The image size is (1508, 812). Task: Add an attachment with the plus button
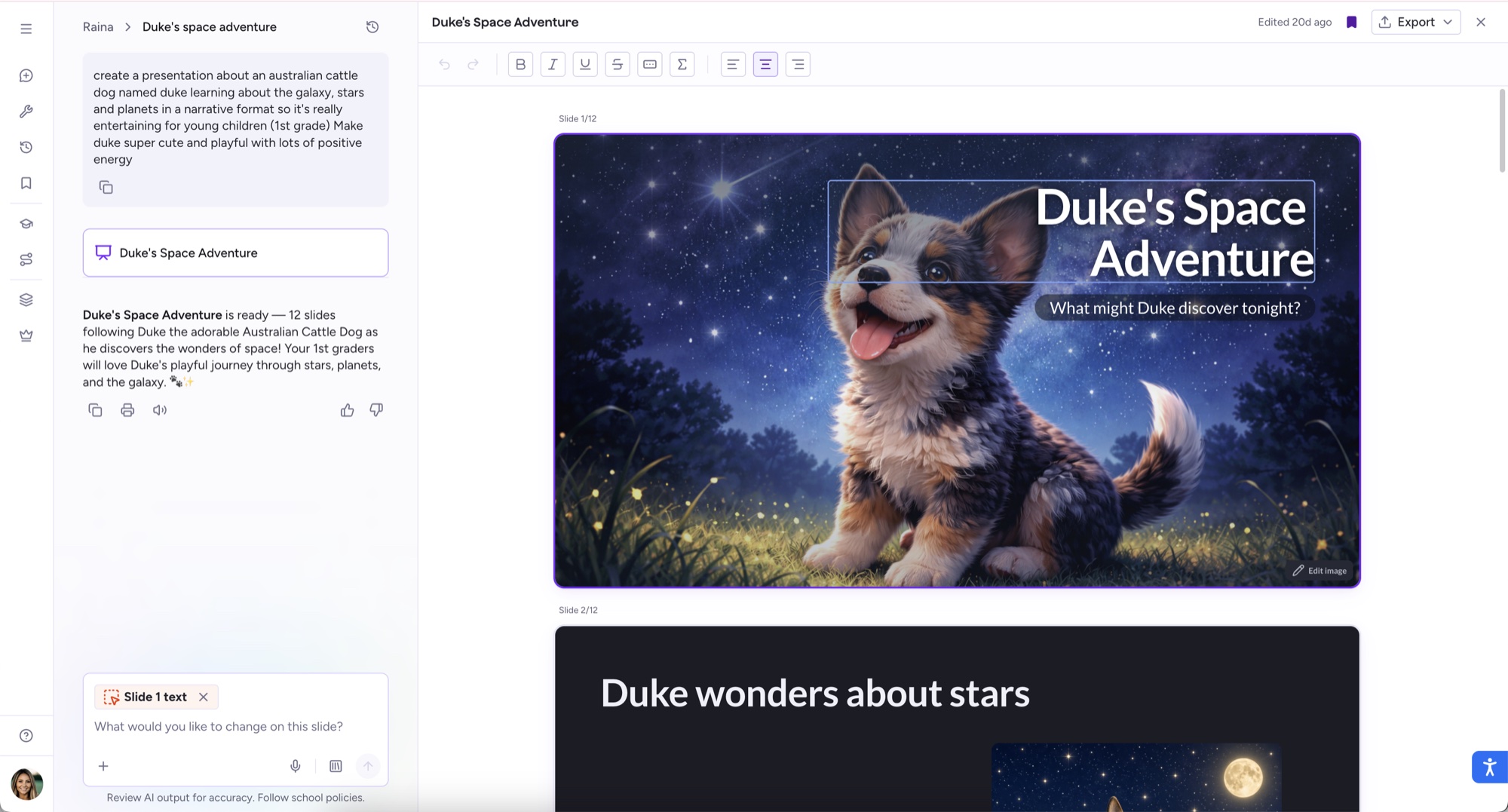(103, 766)
